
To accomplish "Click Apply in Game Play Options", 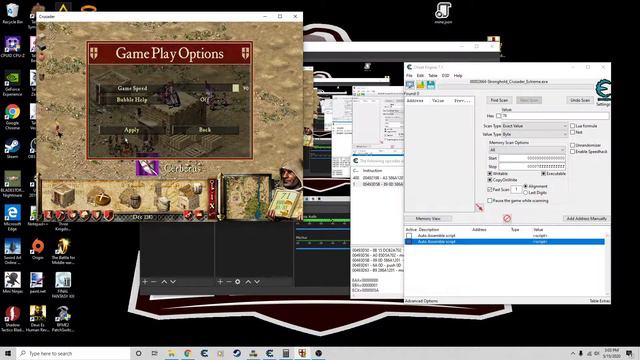I will click(x=131, y=130).
